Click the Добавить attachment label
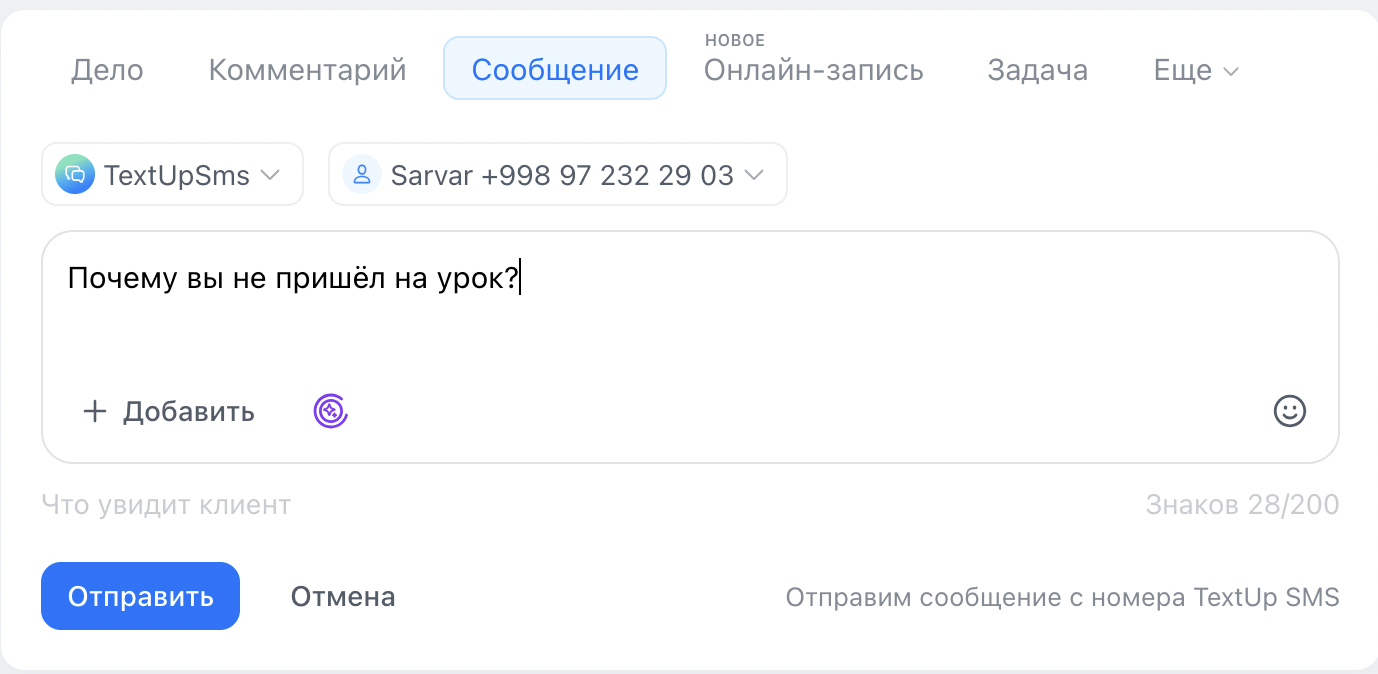The image size is (1378, 674). 189,412
